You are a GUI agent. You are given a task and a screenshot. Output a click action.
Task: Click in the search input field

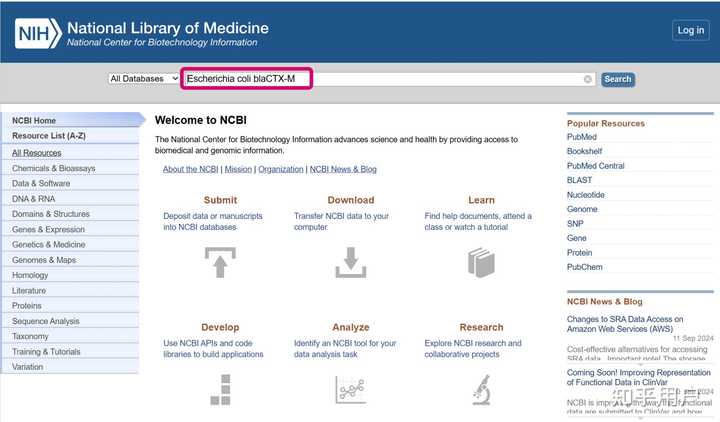[x=380, y=79]
